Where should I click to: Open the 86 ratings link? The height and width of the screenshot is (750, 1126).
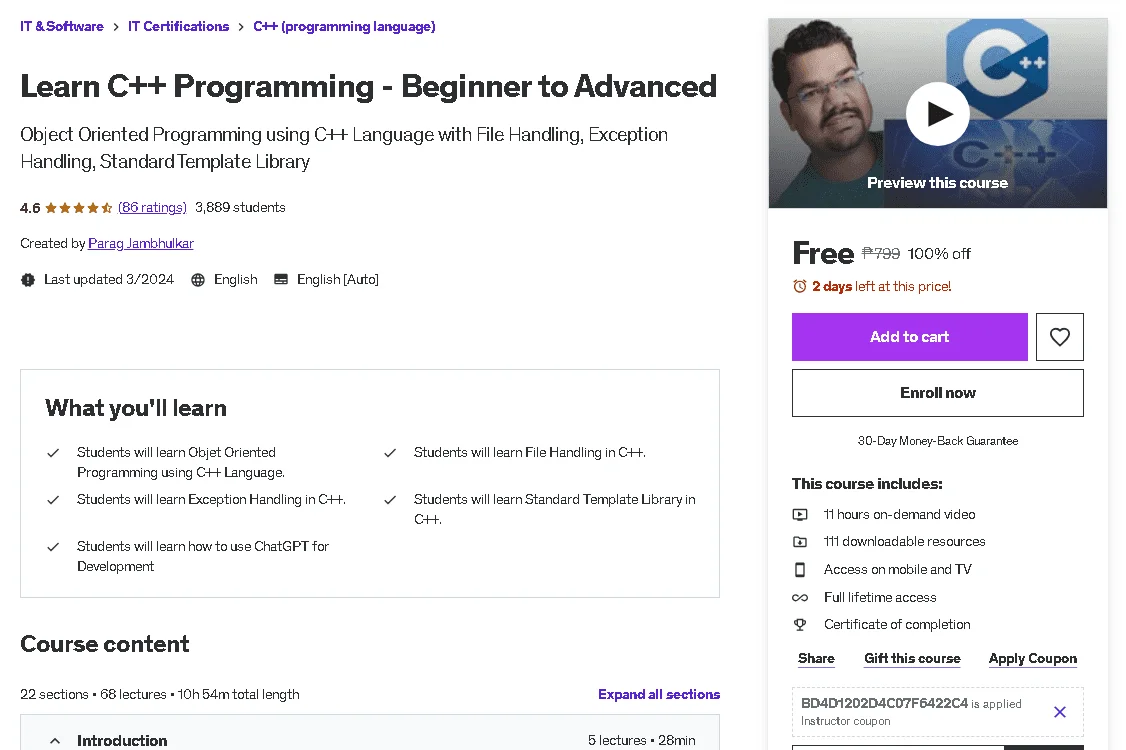(152, 208)
